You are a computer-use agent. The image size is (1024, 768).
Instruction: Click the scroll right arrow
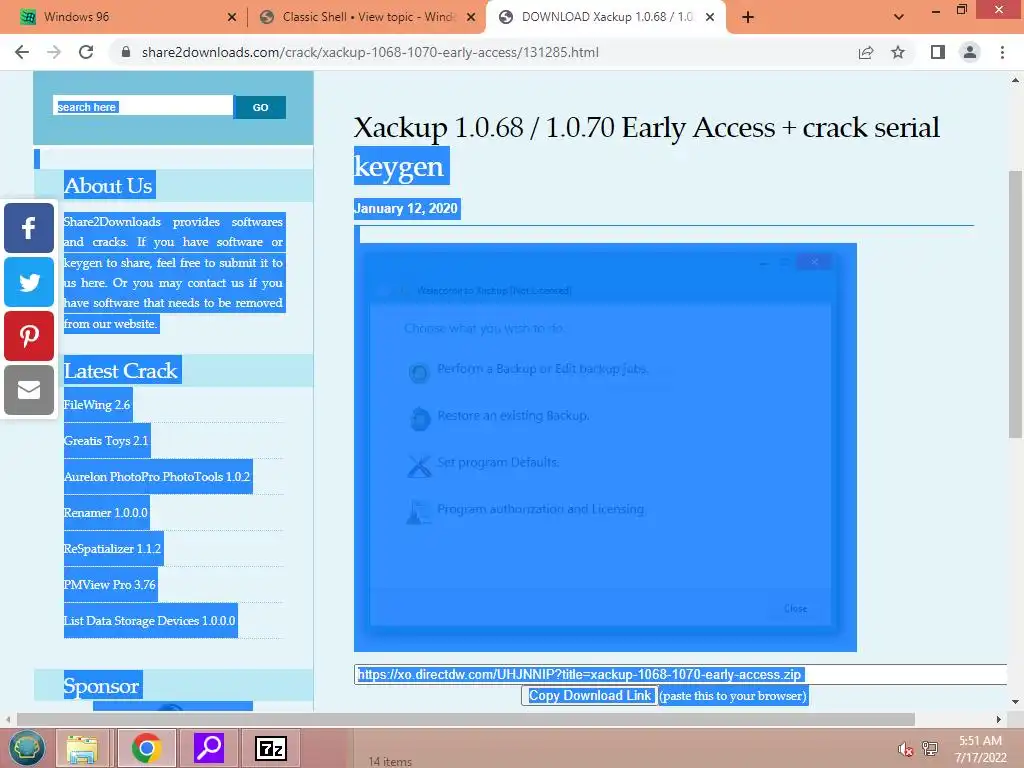pyautogui.click(x=998, y=719)
